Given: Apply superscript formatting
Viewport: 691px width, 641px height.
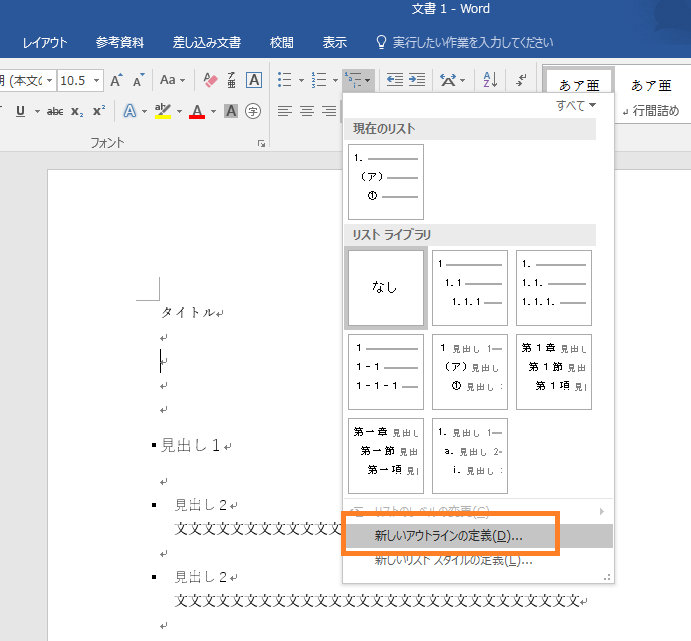Looking at the screenshot, I should 99,111.
